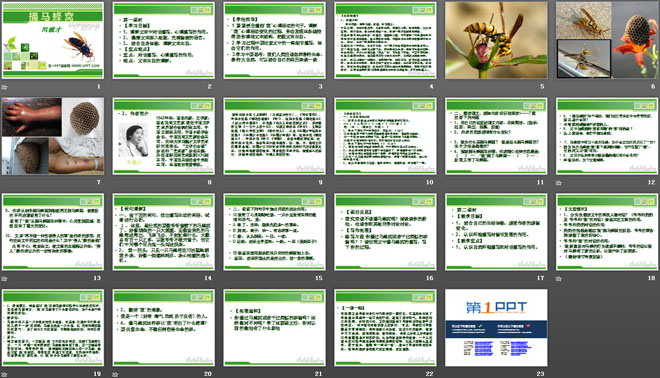Select slide thumbnail numbered 11
This screenshot has width=660, height=378.
coord(496,136)
